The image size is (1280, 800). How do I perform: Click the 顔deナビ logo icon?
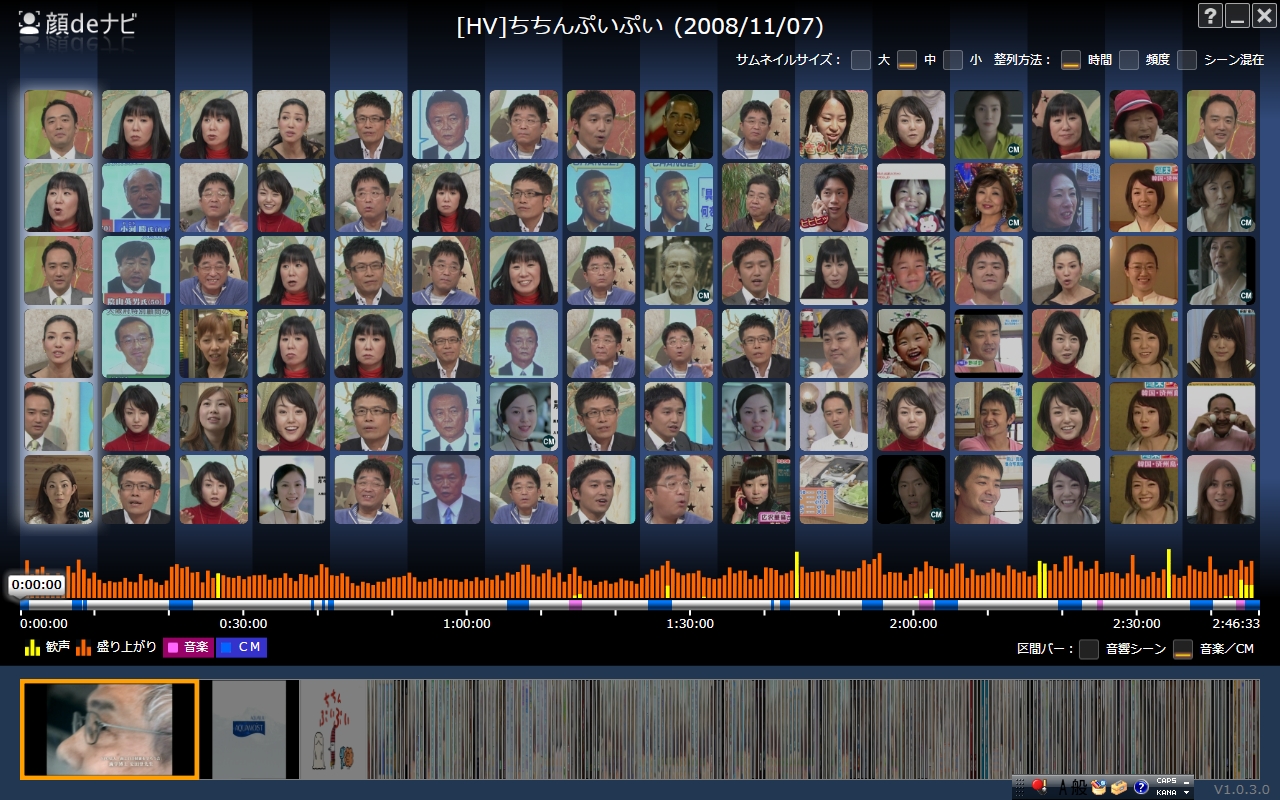pos(30,23)
